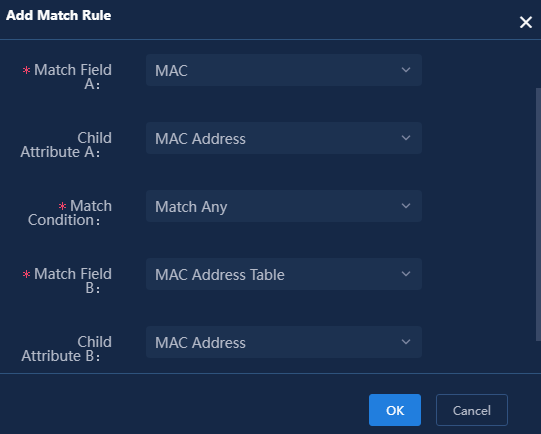541x434 pixels.
Task: Click the dialog's vertical scrollbar
Action: (538, 214)
